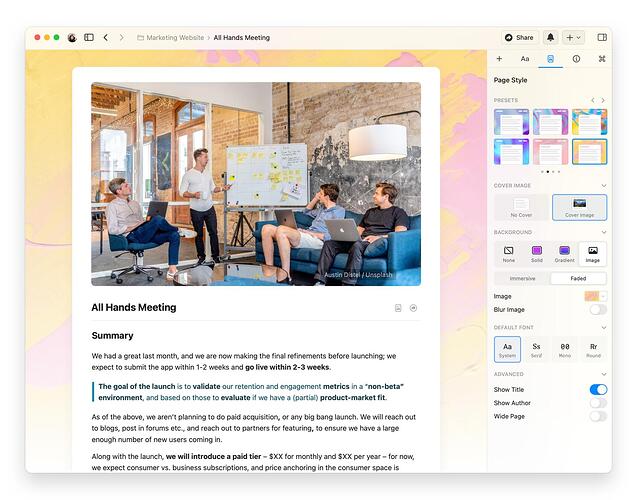Click the Share button
Viewport: 639px width, 500px height.
tap(519, 37)
